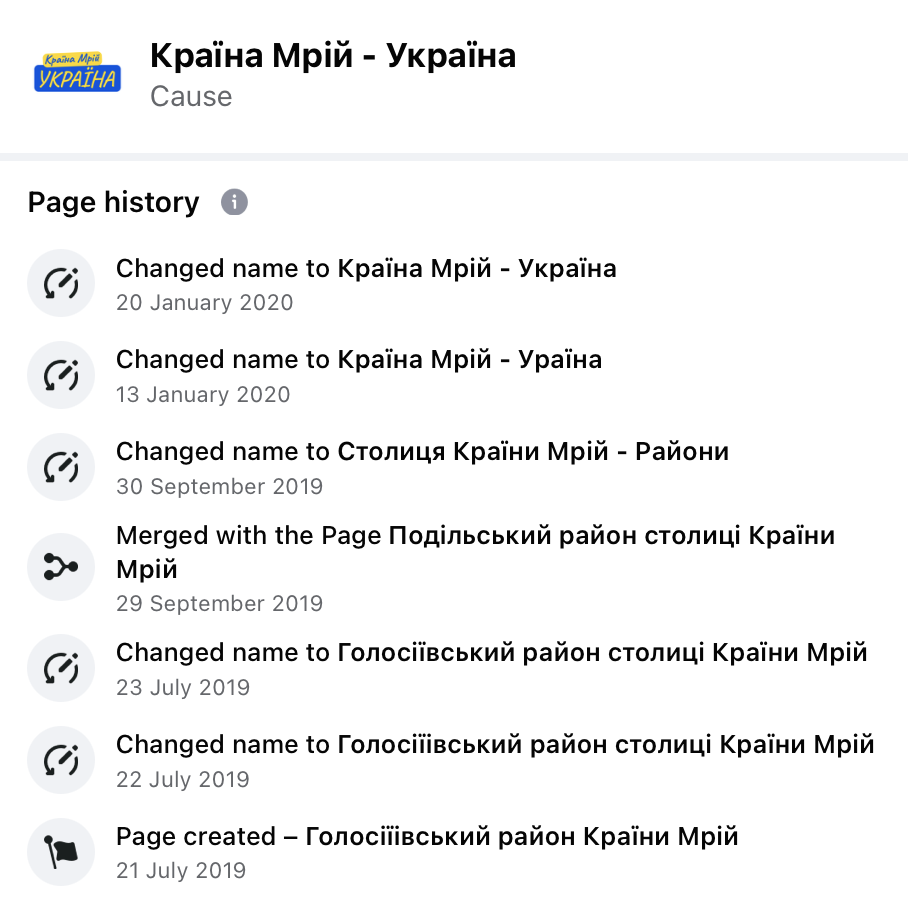Click the rename icon dated 22 July 2019
Screen dimensions: 908x898
point(61,760)
